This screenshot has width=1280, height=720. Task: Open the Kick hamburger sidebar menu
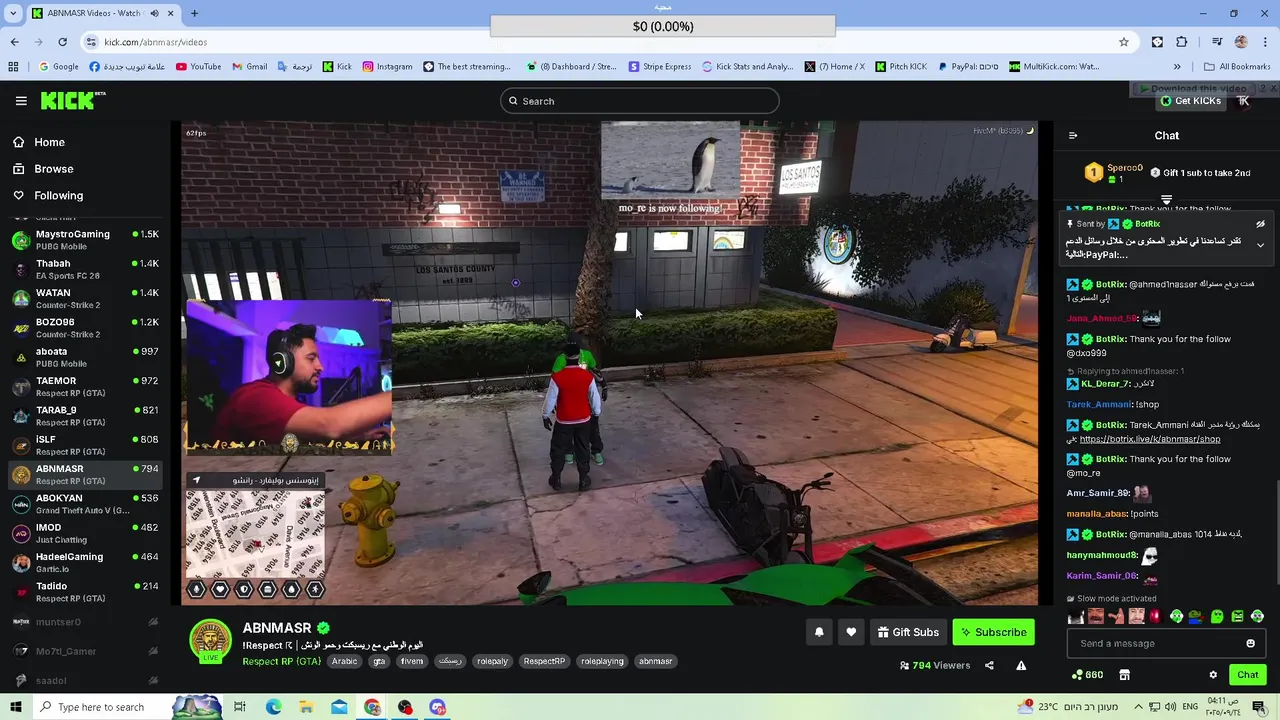[x=21, y=101]
